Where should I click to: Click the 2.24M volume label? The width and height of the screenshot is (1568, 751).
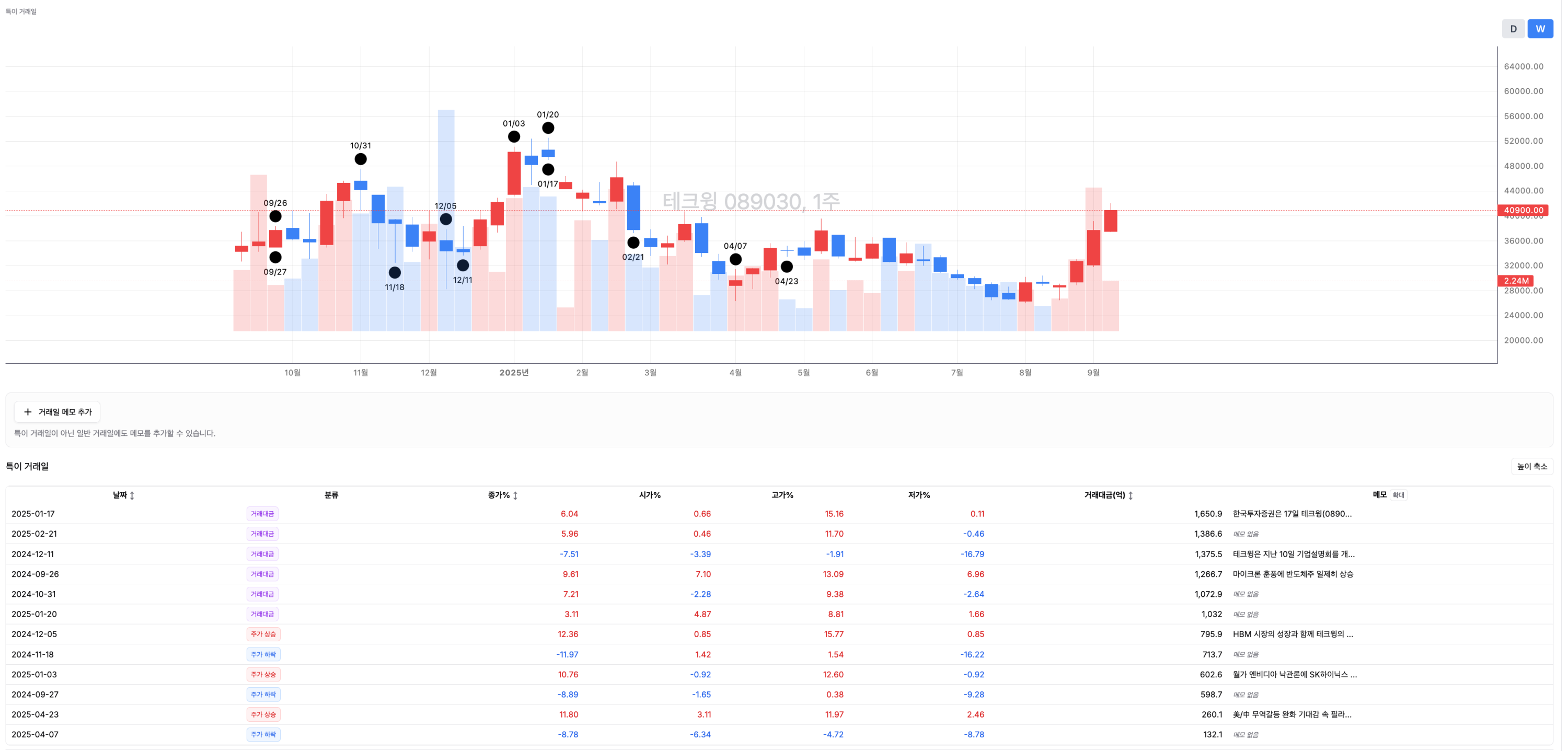click(1516, 281)
